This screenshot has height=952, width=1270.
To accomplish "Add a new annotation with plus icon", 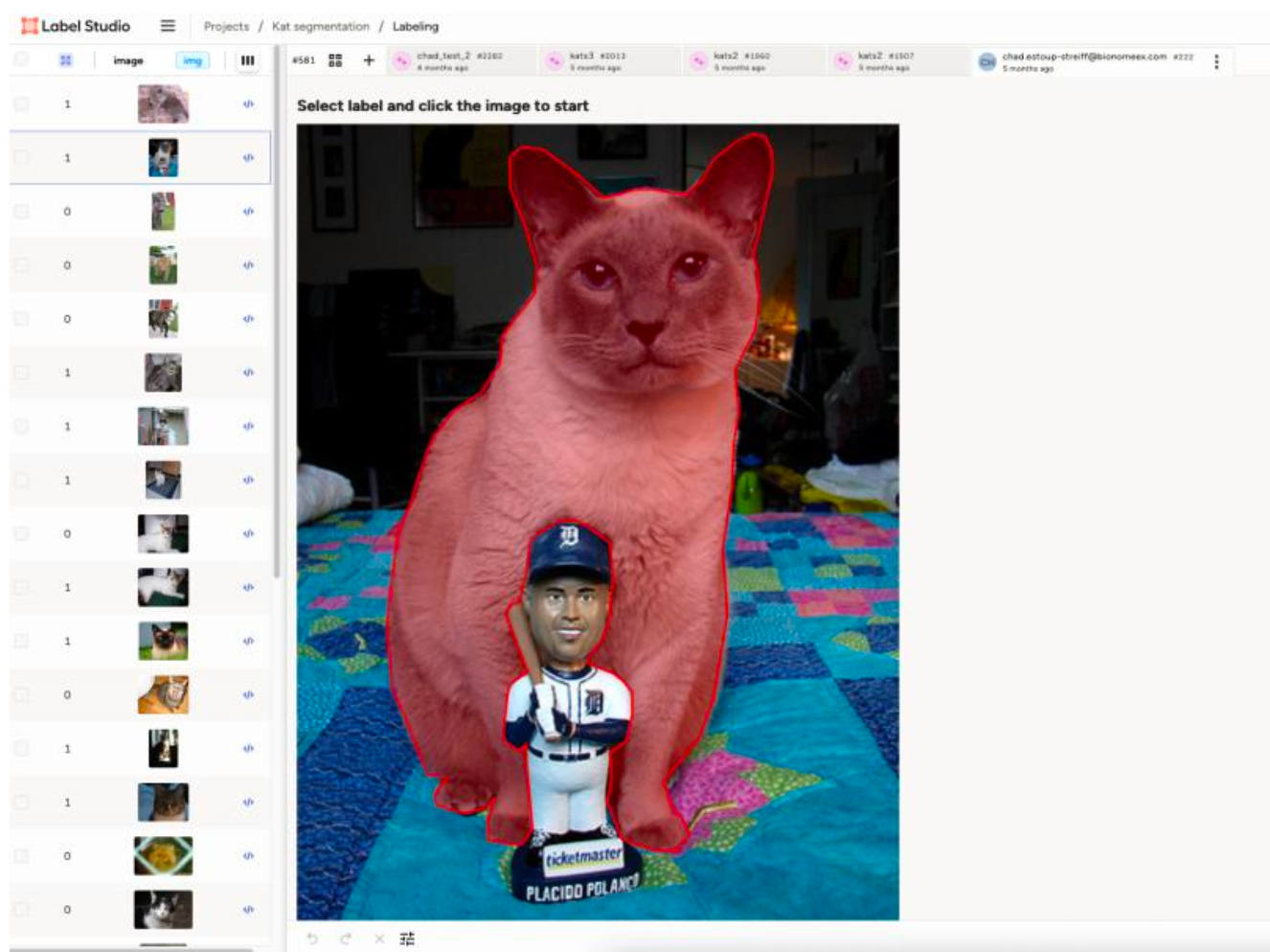I will 369,60.
